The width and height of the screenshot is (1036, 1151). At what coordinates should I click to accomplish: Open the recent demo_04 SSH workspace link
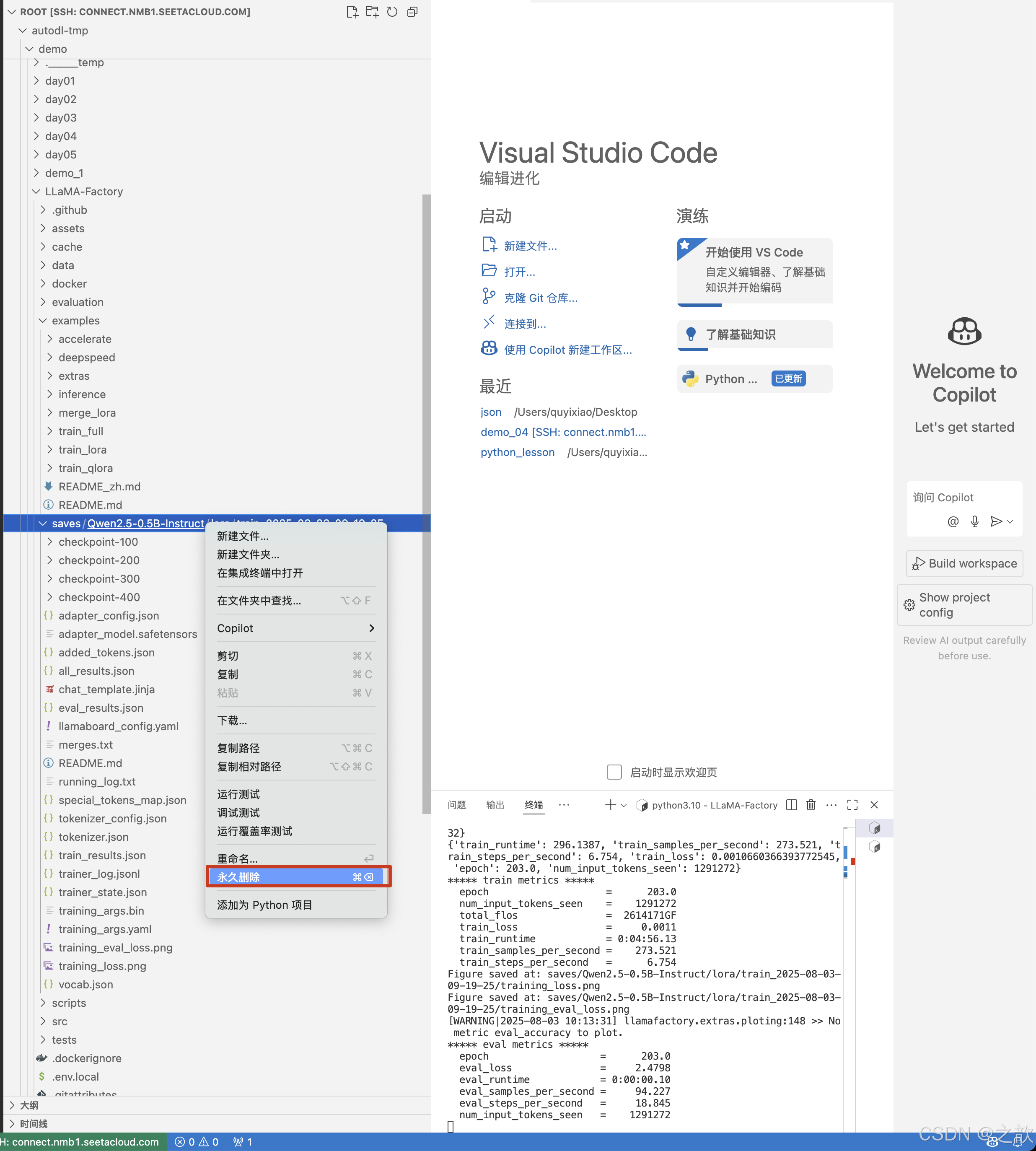point(563,433)
